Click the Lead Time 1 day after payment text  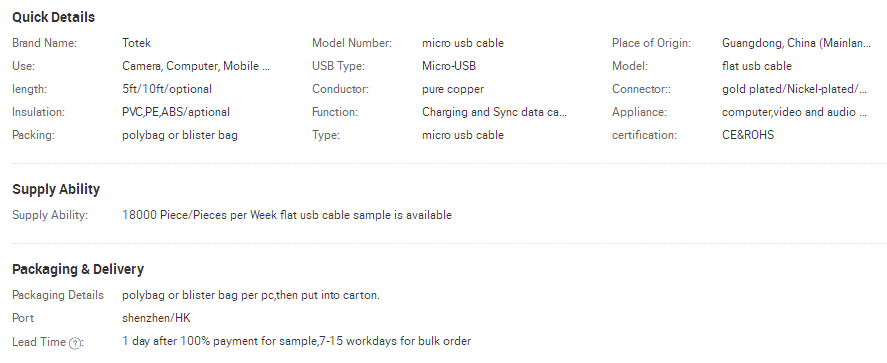click(x=296, y=341)
